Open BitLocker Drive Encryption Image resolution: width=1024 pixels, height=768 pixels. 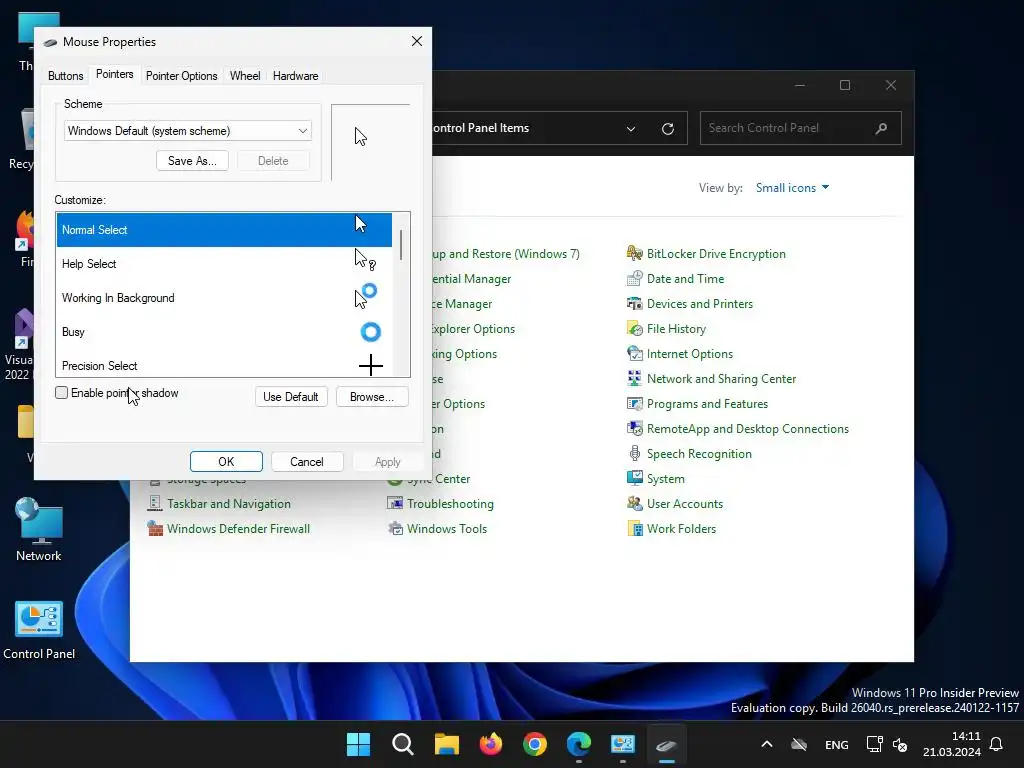[716, 254]
